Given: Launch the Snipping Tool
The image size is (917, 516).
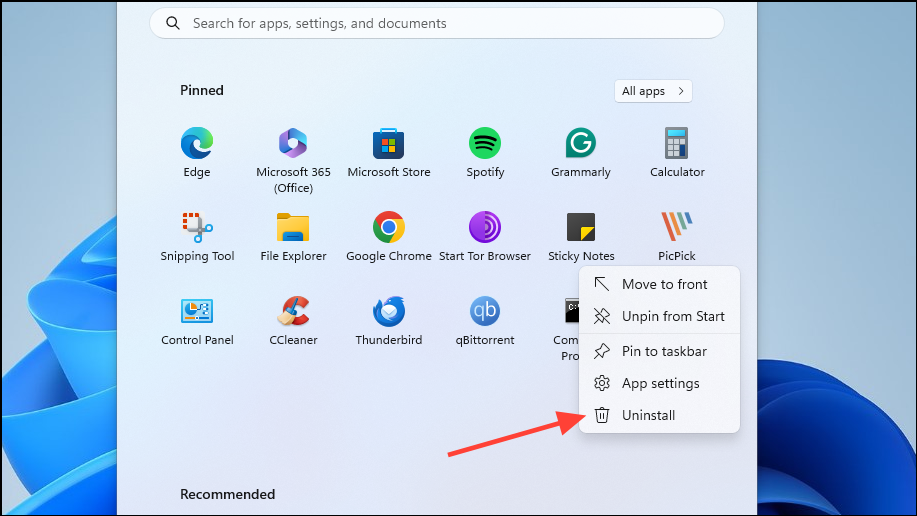Looking at the screenshot, I should (197, 237).
